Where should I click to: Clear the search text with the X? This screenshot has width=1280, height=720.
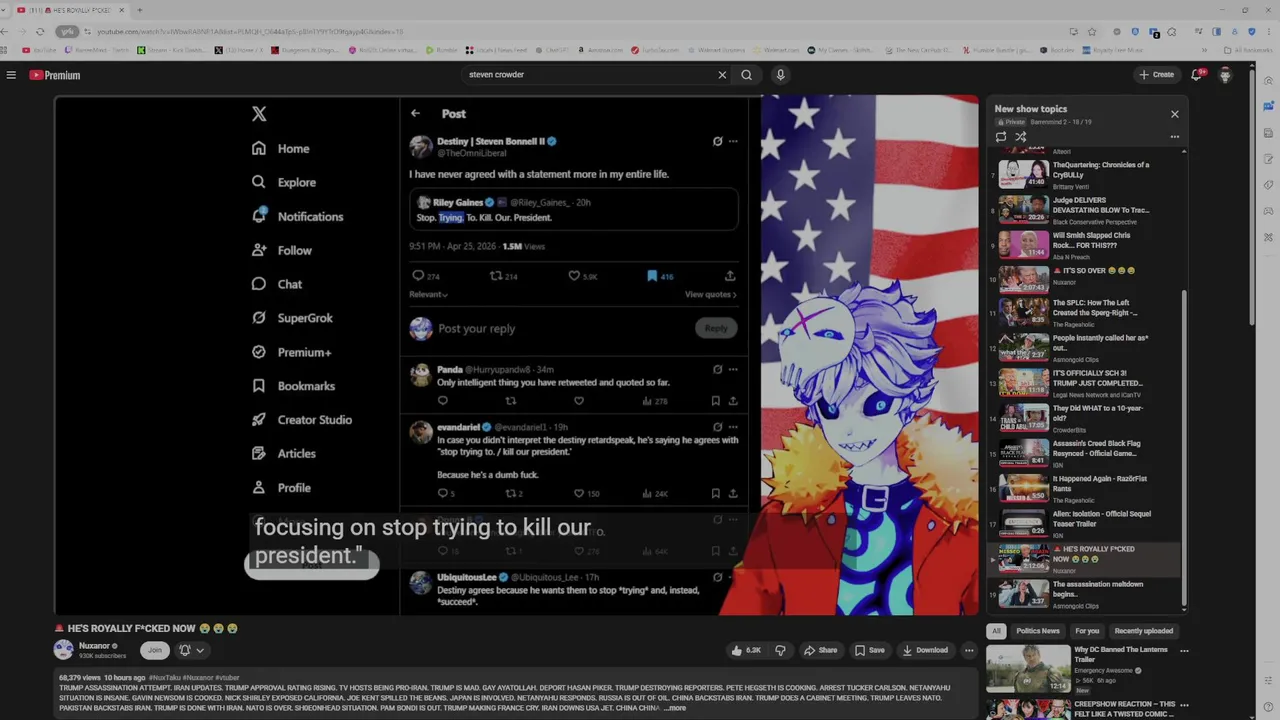point(722,75)
